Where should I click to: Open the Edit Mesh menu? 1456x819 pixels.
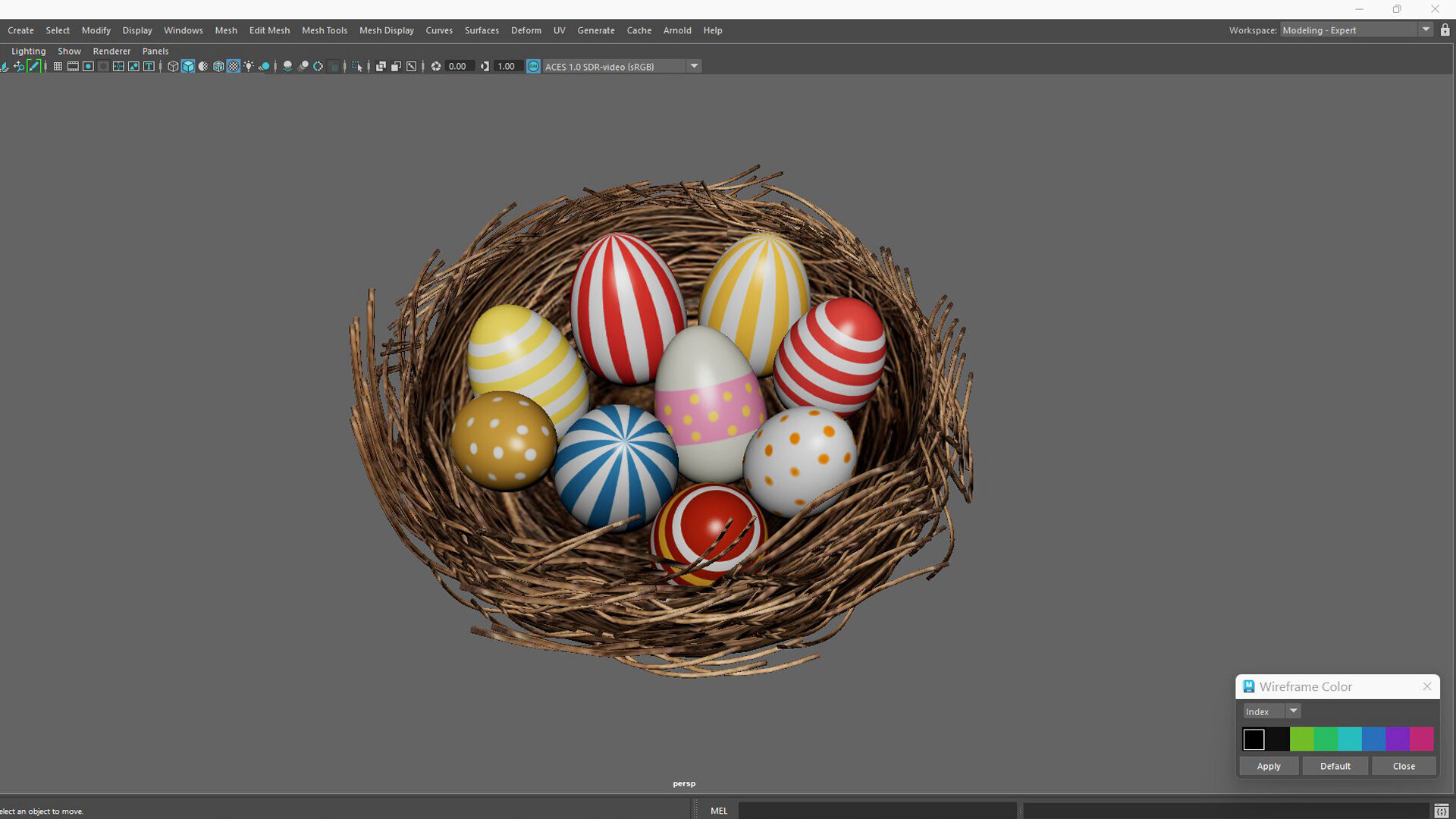(269, 30)
